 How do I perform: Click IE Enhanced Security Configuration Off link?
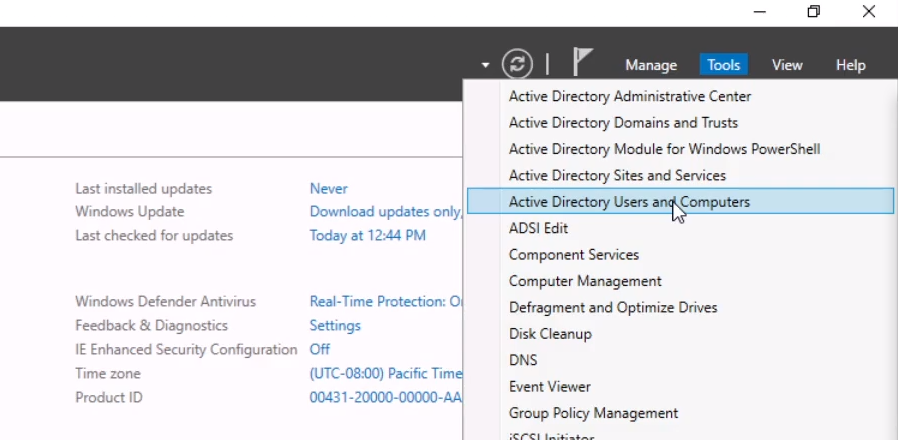tap(319, 350)
